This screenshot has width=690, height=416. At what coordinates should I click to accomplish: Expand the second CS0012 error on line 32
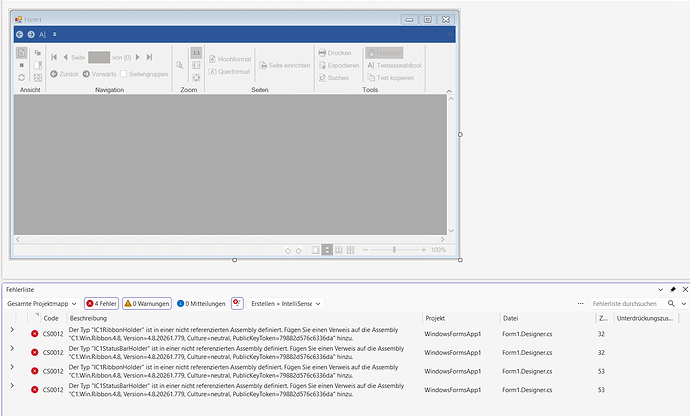click(x=12, y=348)
